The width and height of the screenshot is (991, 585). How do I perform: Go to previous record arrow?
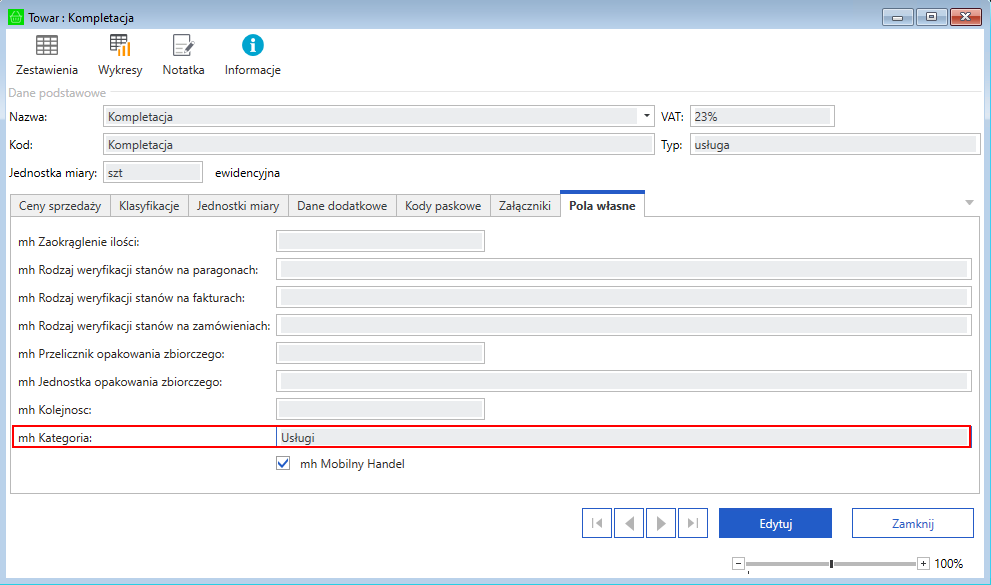[x=628, y=523]
